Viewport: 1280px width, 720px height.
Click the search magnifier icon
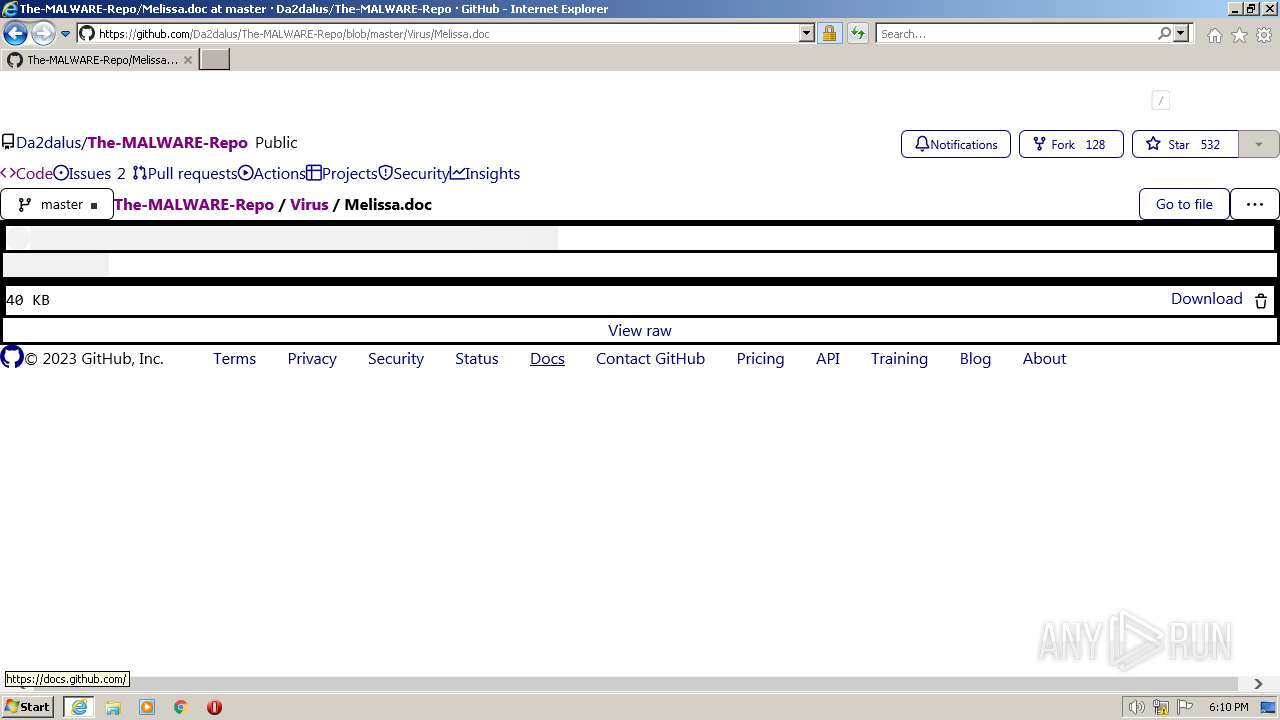(1164, 33)
